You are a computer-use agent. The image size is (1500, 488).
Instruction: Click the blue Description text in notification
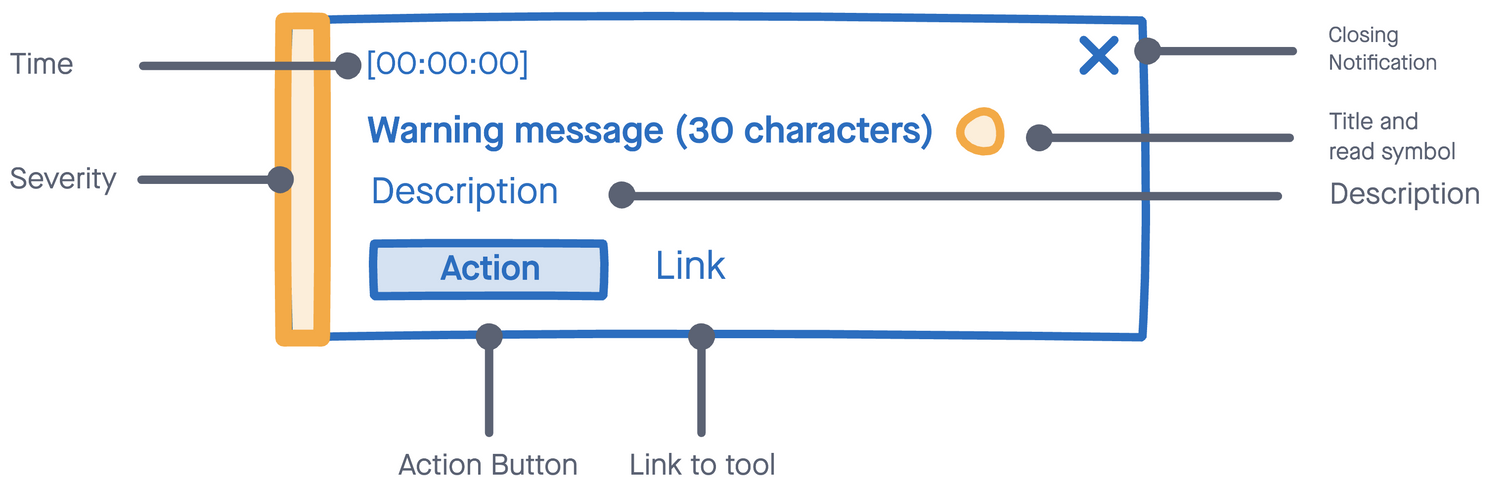(464, 191)
